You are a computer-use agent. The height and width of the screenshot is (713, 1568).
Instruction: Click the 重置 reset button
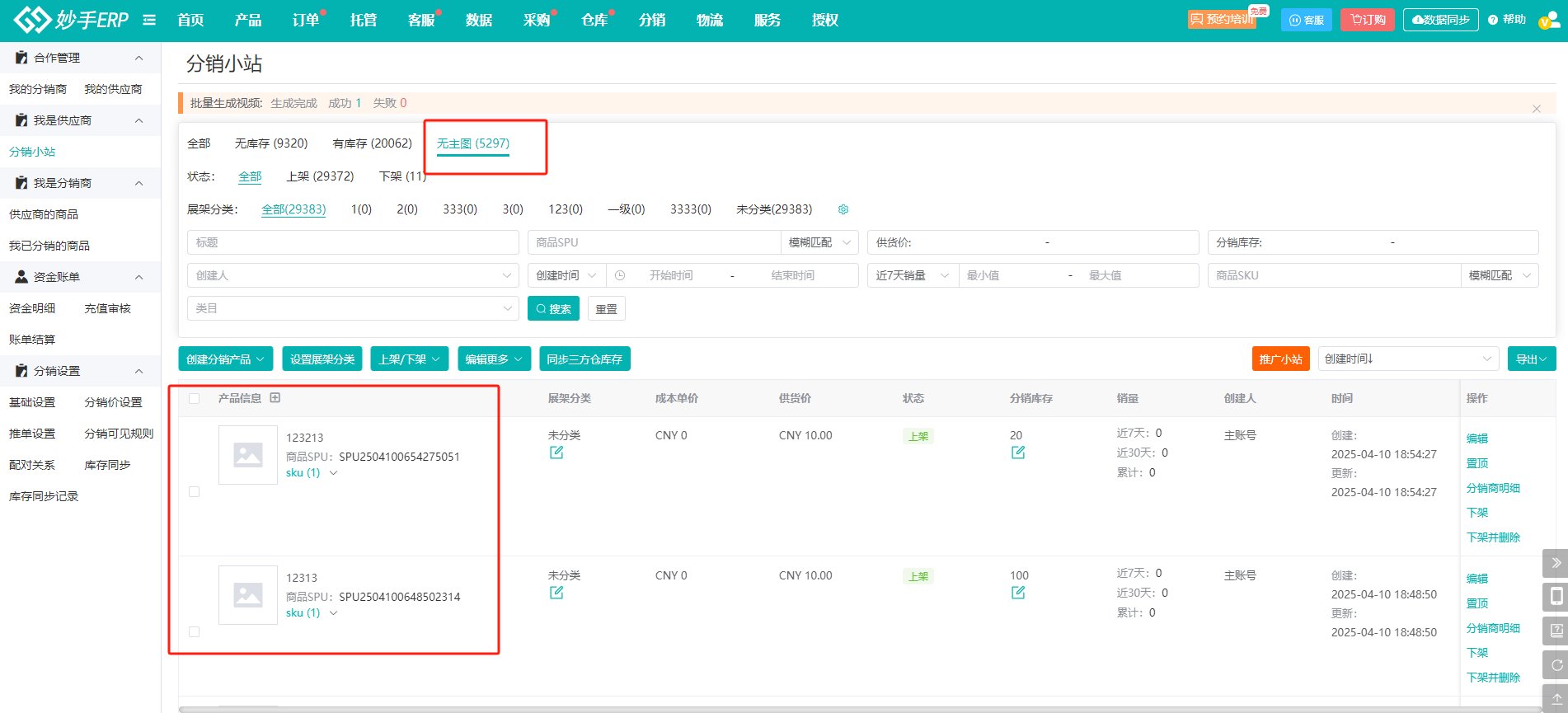[x=606, y=308]
